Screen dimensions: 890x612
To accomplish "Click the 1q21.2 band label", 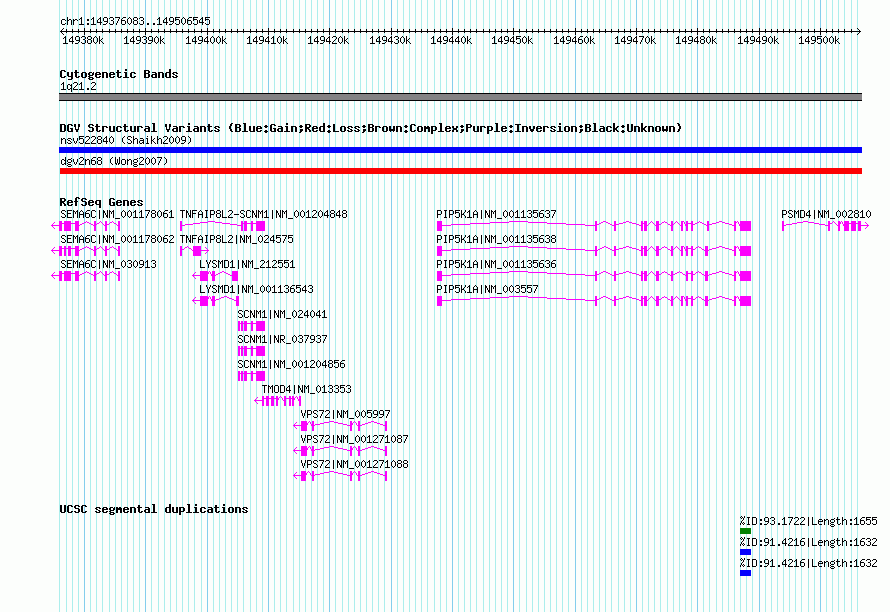I will pyautogui.click(x=78, y=86).
